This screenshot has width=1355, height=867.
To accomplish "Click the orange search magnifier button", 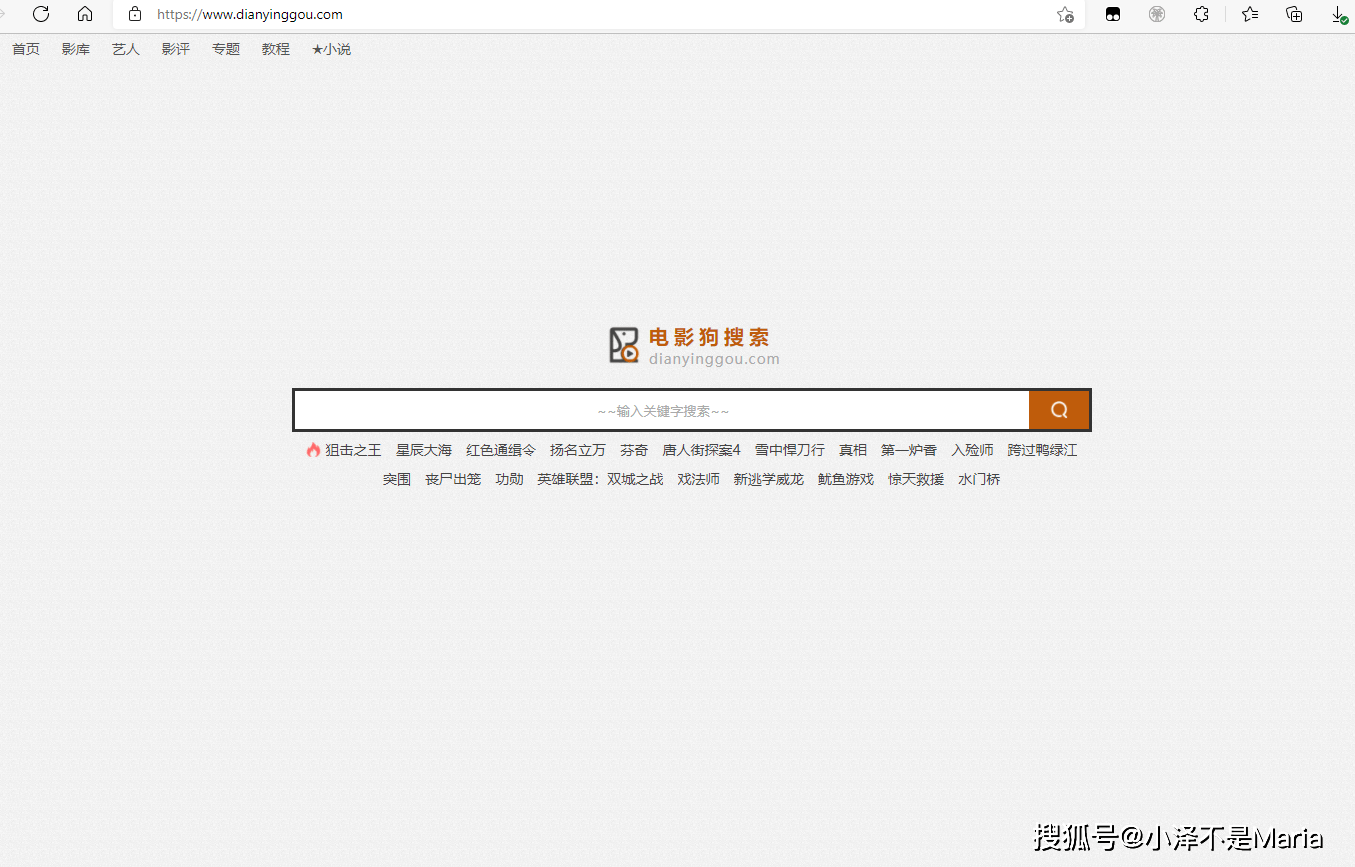I will [x=1059, y=409].
